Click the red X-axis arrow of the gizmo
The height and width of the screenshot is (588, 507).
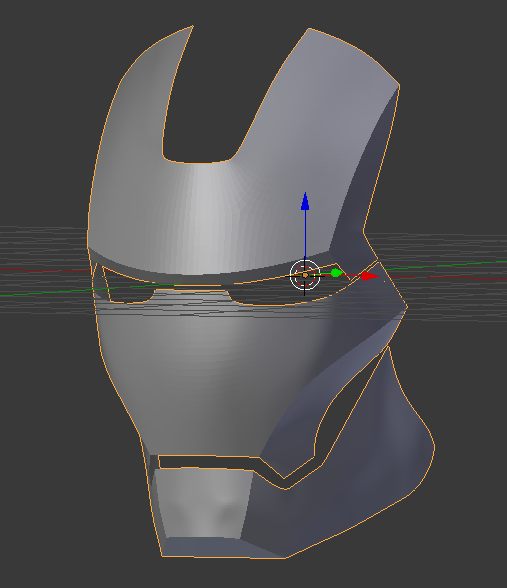pyautogui.click(x=370, y=276)
